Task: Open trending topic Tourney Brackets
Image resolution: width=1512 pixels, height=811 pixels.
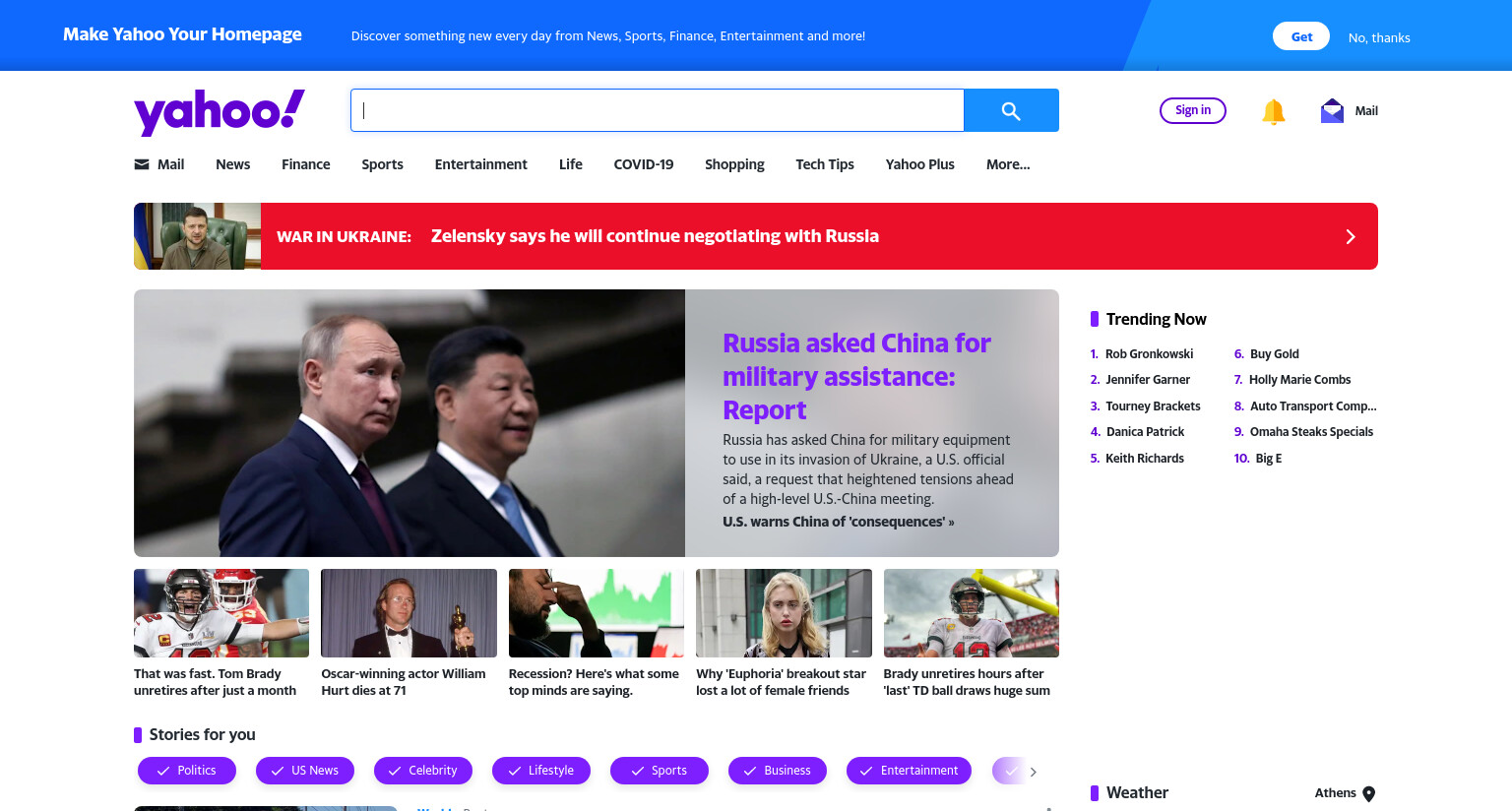Action: click(x=1153, y=406)
